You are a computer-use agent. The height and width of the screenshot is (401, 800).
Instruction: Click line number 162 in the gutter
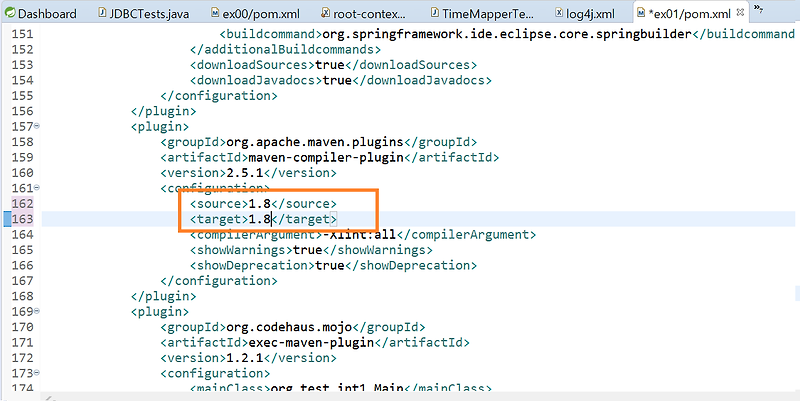click(x=22, y=204)
